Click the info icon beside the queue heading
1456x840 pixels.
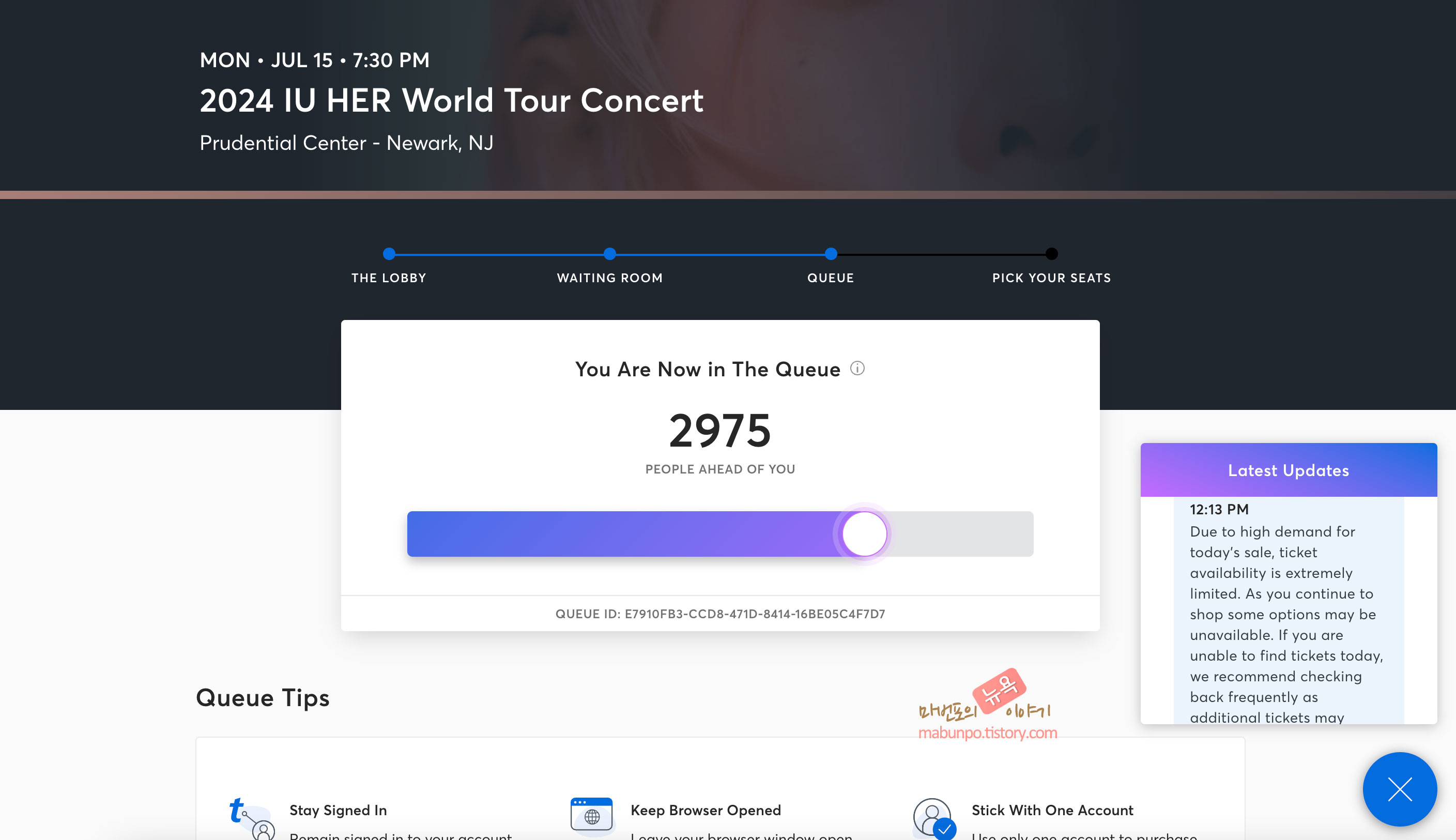pyautogui.click(x=857, y=368)
